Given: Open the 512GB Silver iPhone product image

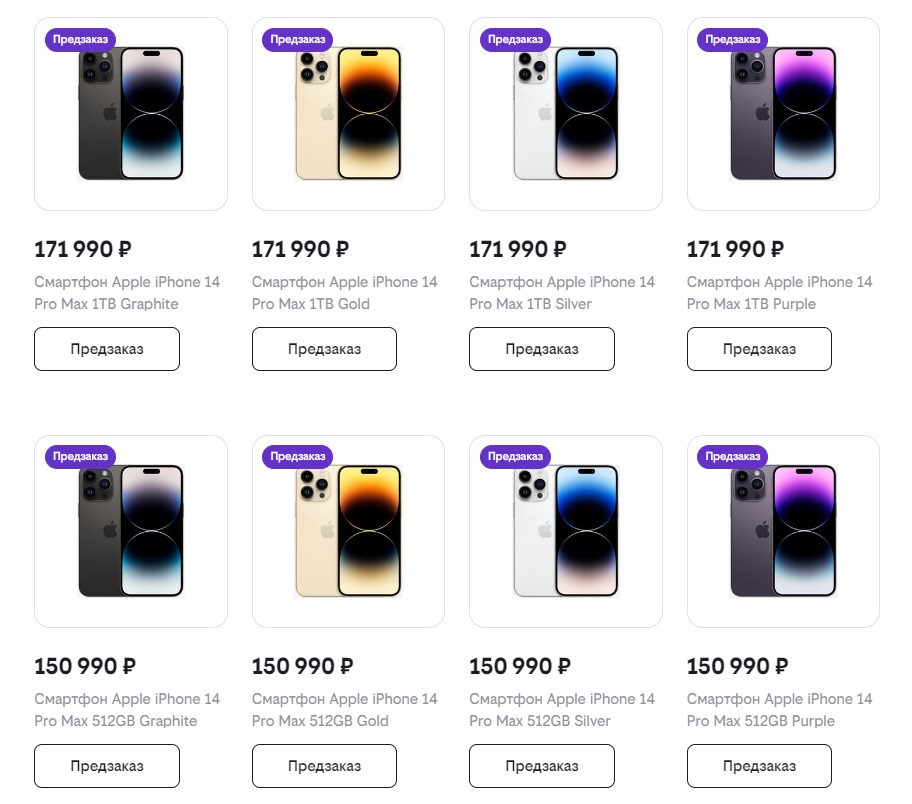Looking at the screenshot, I should (x=566, y=531).
